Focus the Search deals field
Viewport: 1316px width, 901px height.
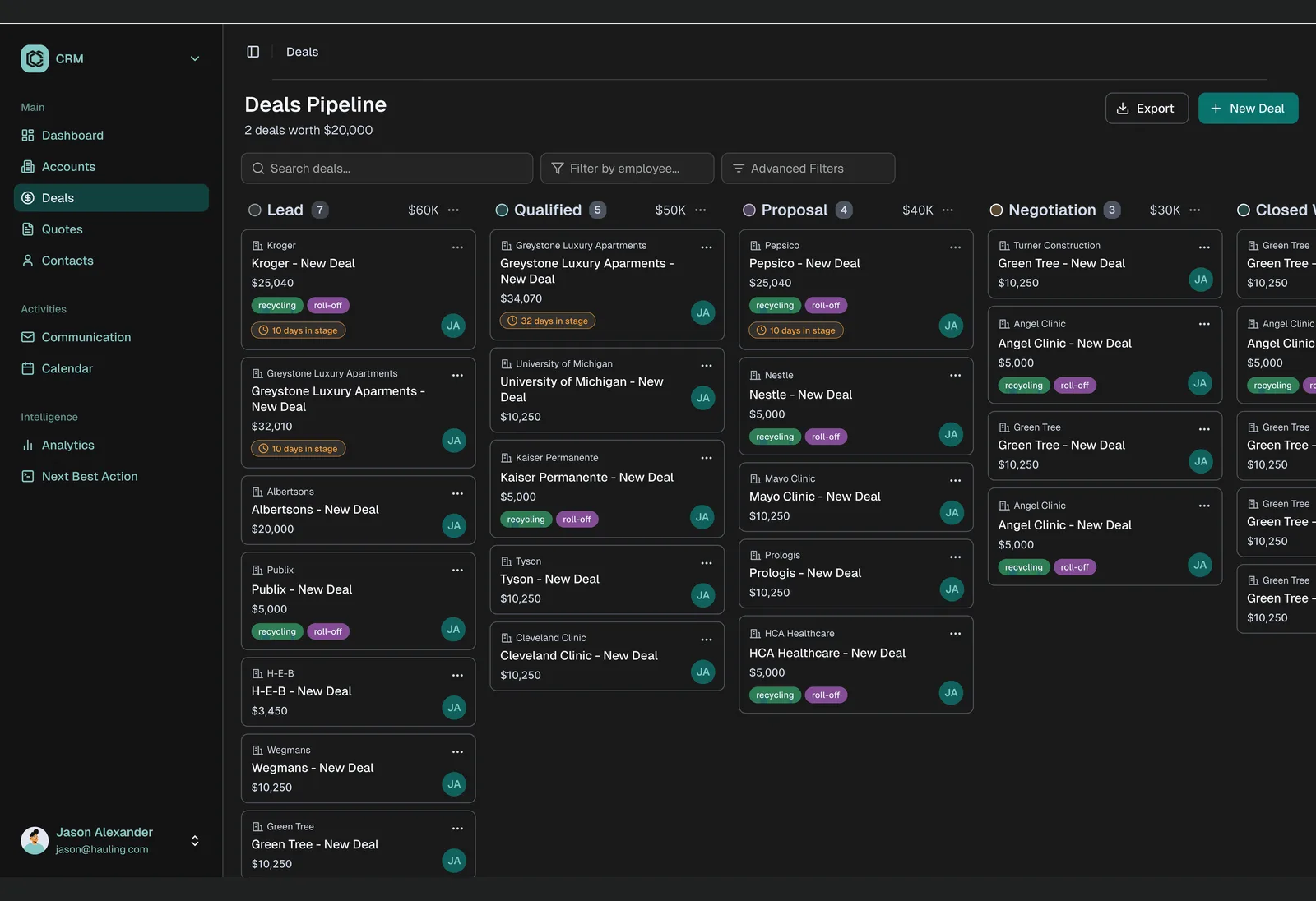[x=387, y=168]
